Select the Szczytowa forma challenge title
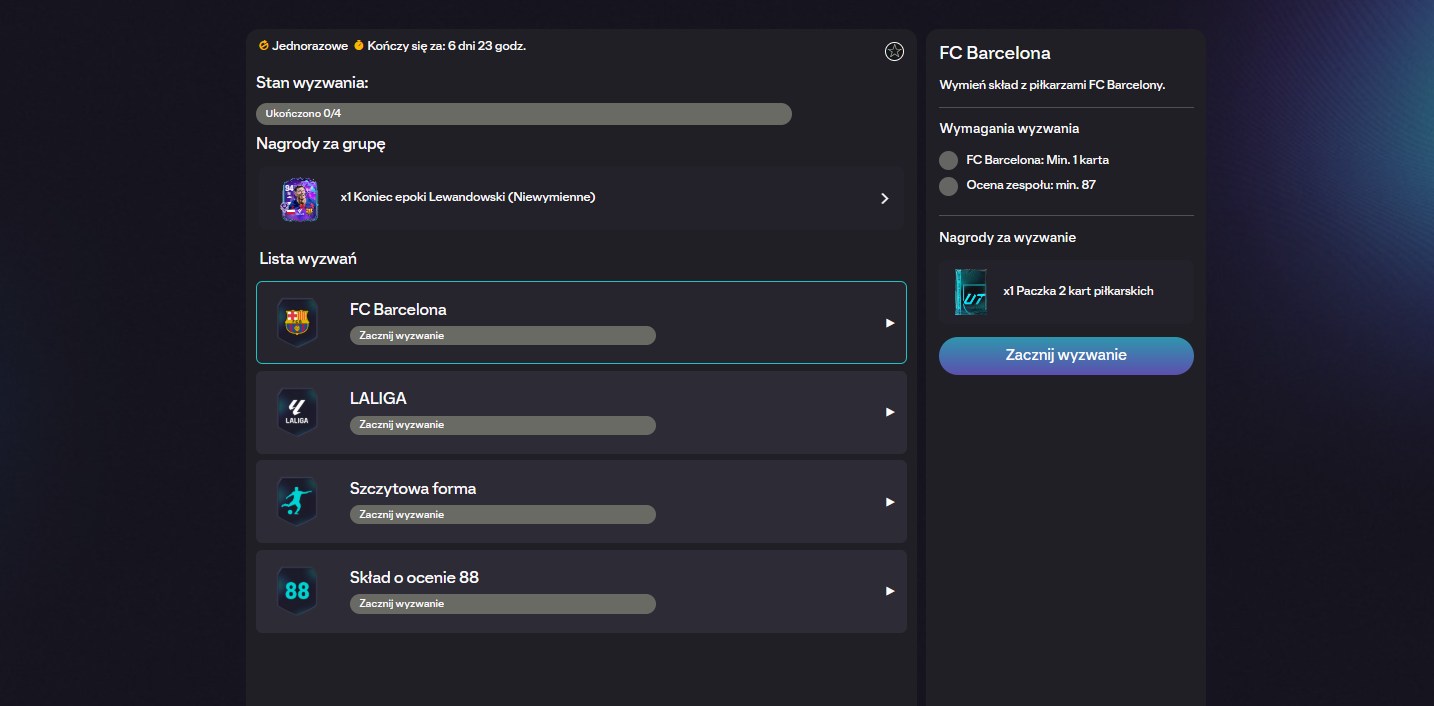The height and width of the screenshot is (706, 1434). [x=413, y=488]
